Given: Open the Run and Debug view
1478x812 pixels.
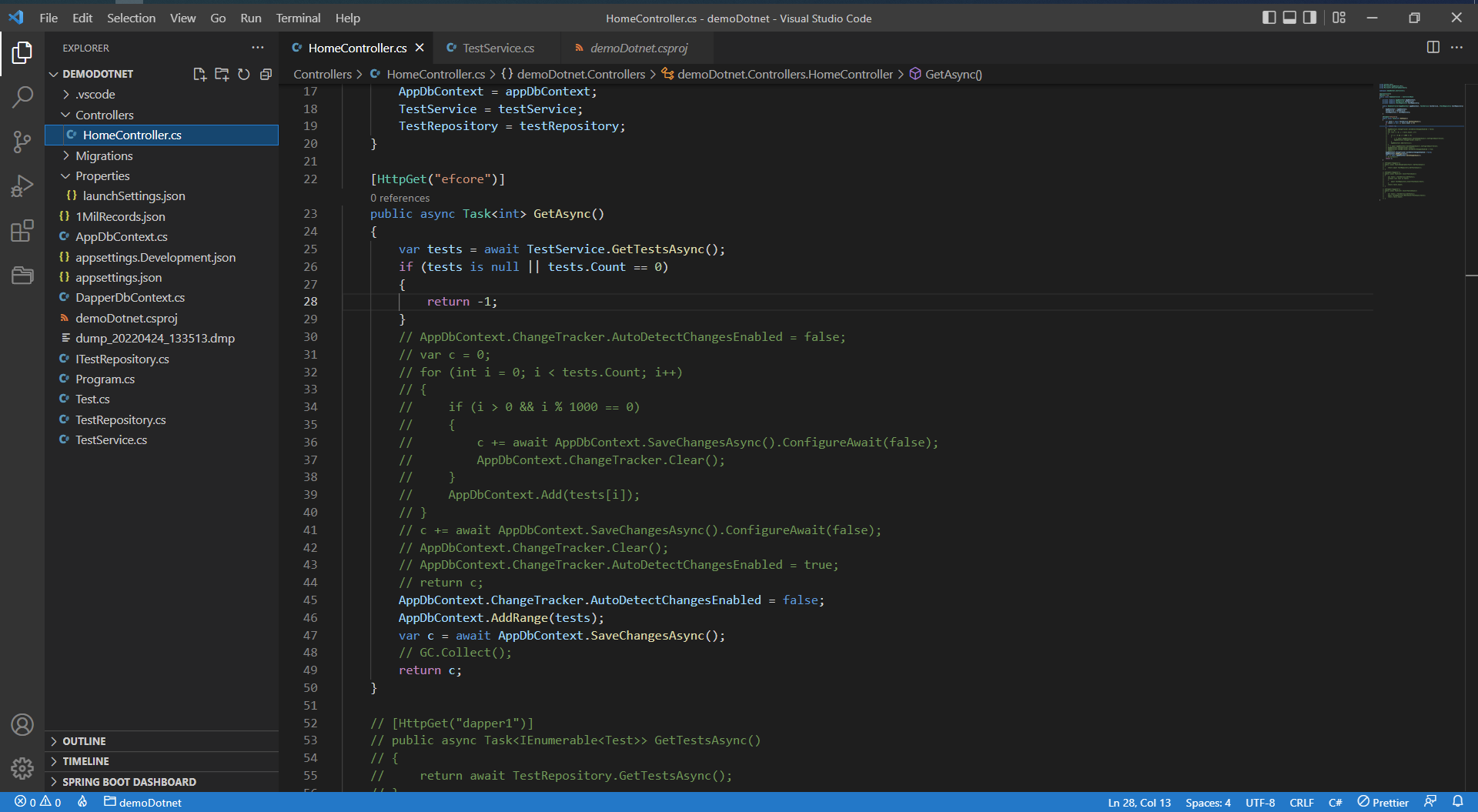Looking at the screenshot, I should [22, 186].
